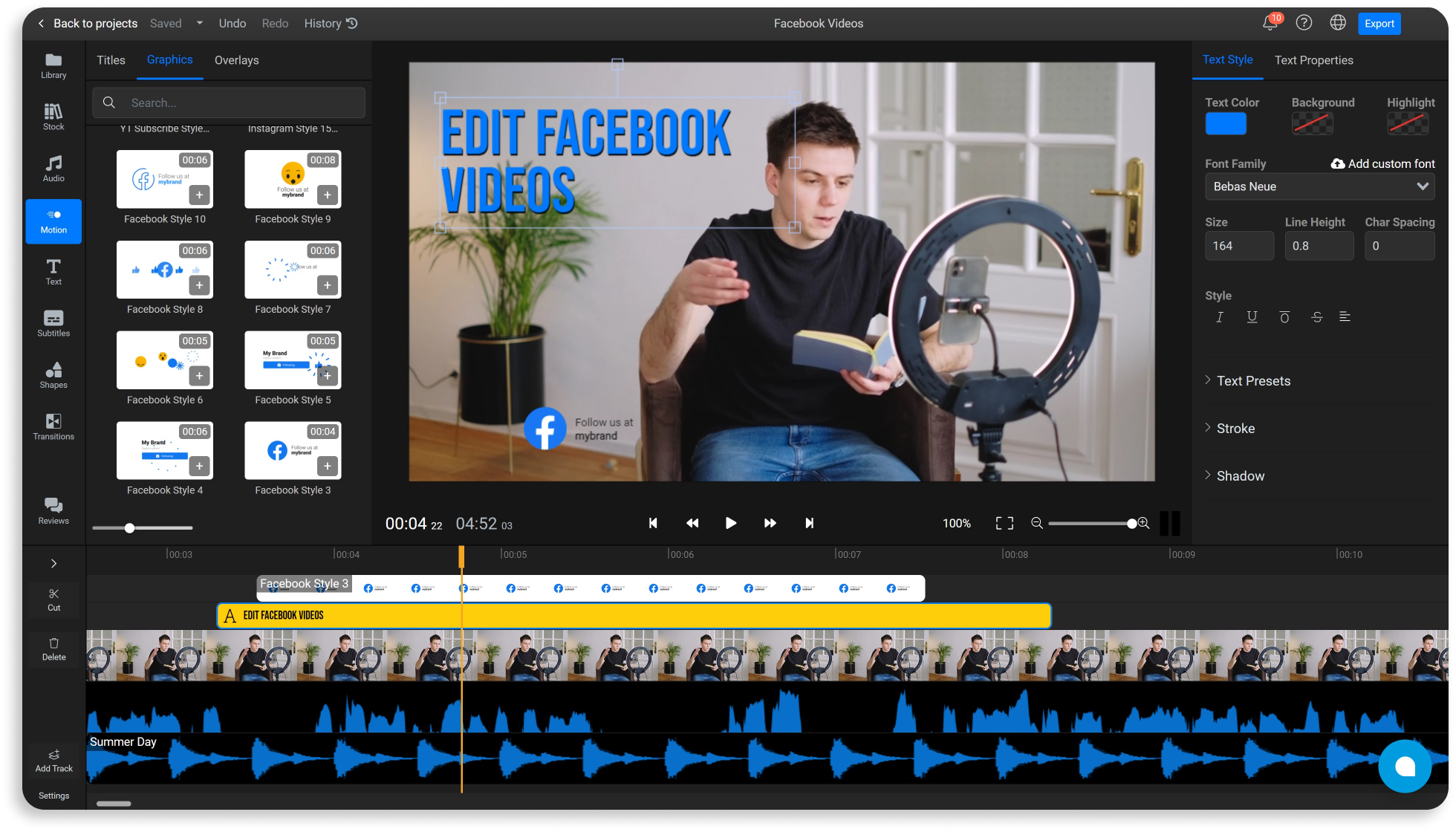Click the Char Spacing input field

click(1400, 246)
